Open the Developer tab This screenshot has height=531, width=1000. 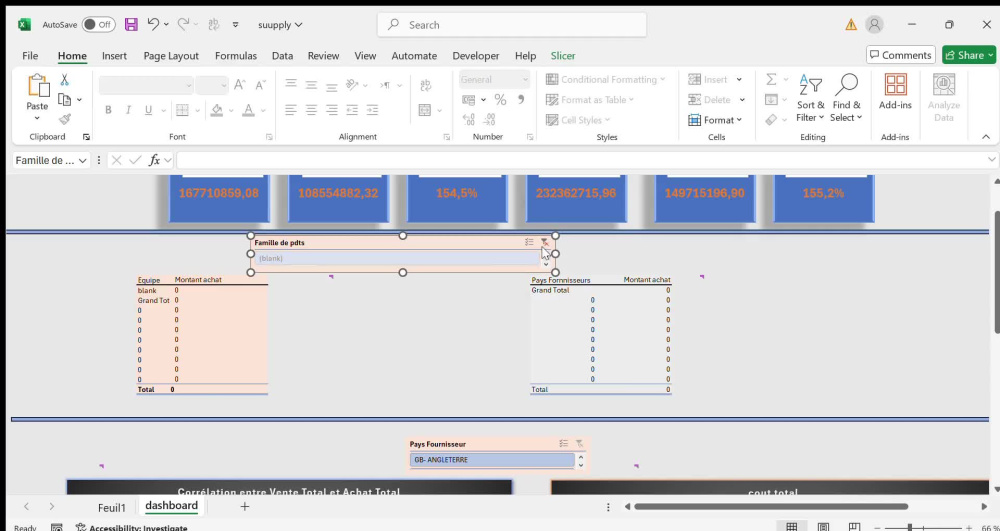476,55
